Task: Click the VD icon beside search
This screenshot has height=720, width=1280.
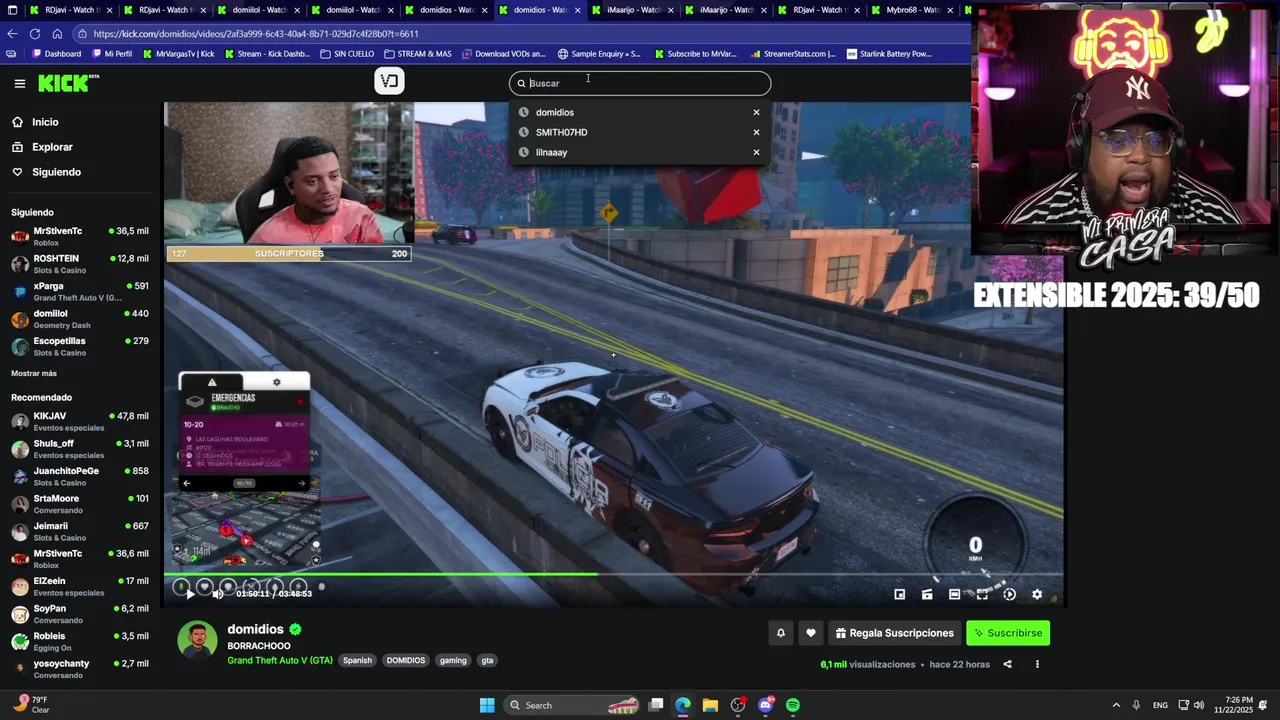Action: pos(389,81)
